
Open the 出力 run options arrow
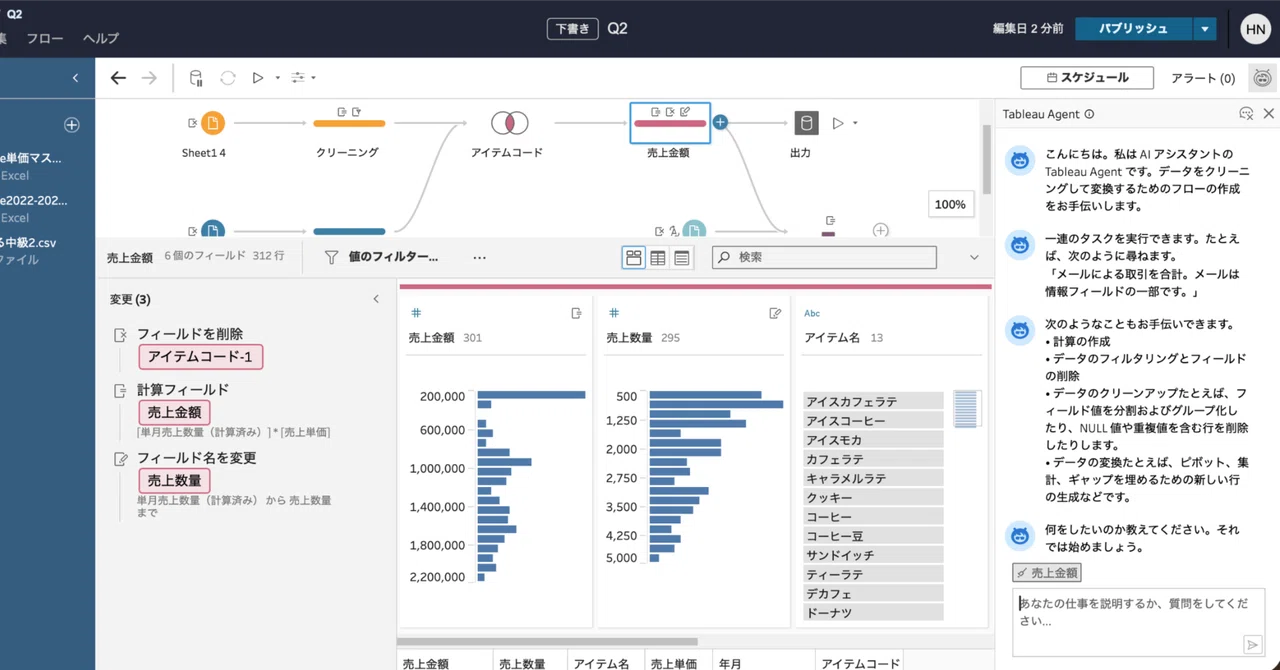point(855,123)
